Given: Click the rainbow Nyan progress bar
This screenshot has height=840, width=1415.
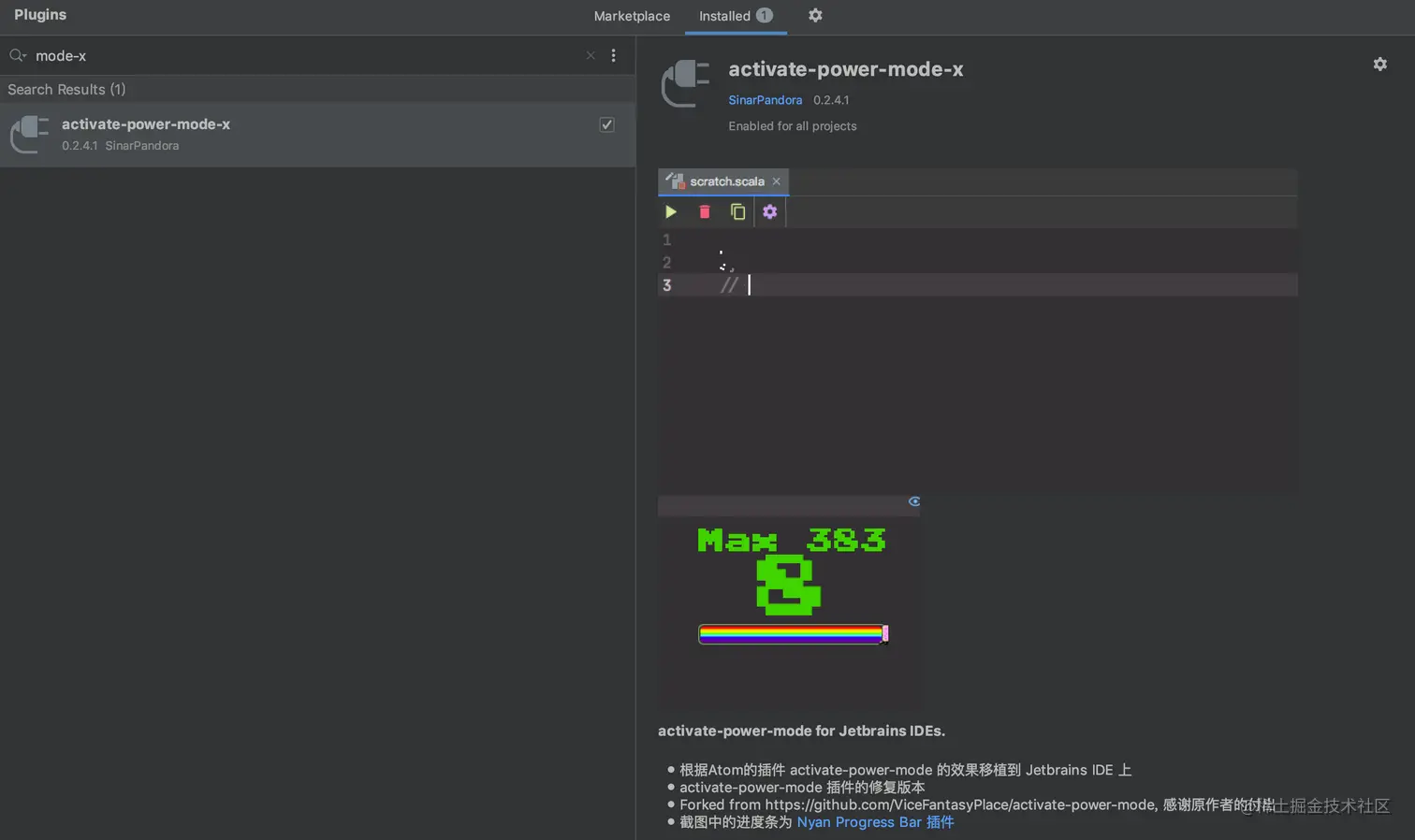Looking at the screenshot, I should coord(793,634).
